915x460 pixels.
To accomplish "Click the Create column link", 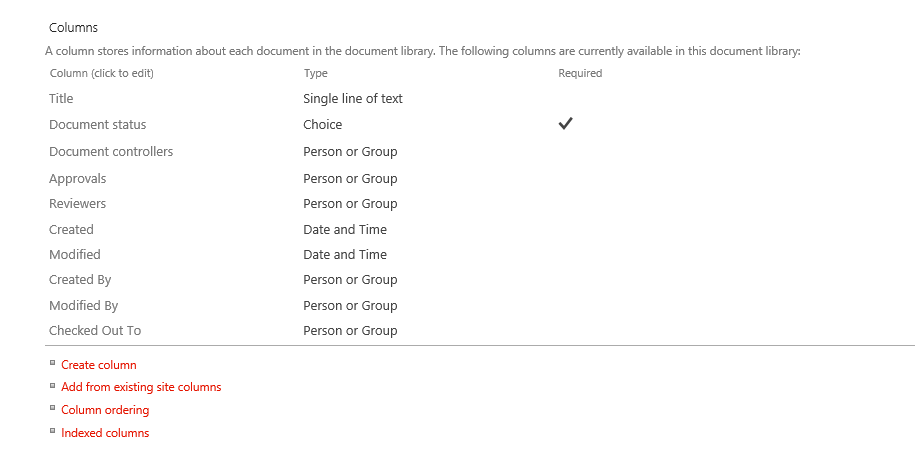I will (x=98, y=366).
